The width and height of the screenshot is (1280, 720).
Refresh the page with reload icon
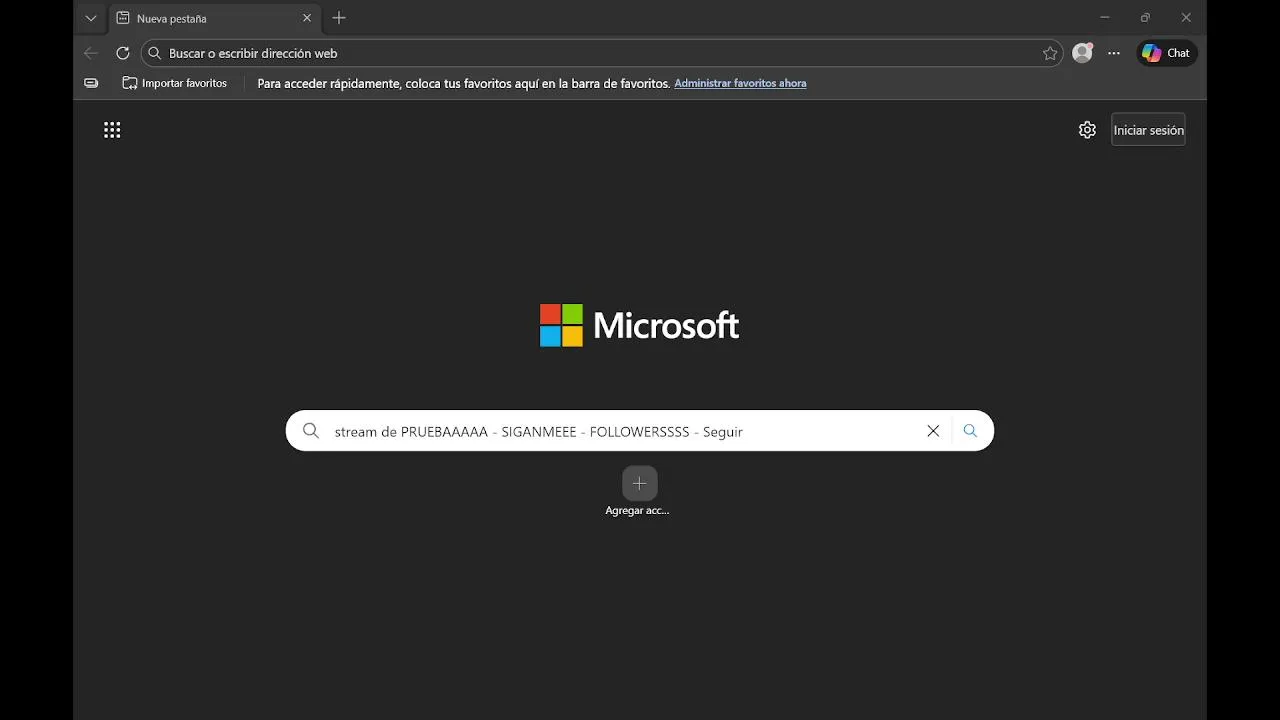click(123, 53)
